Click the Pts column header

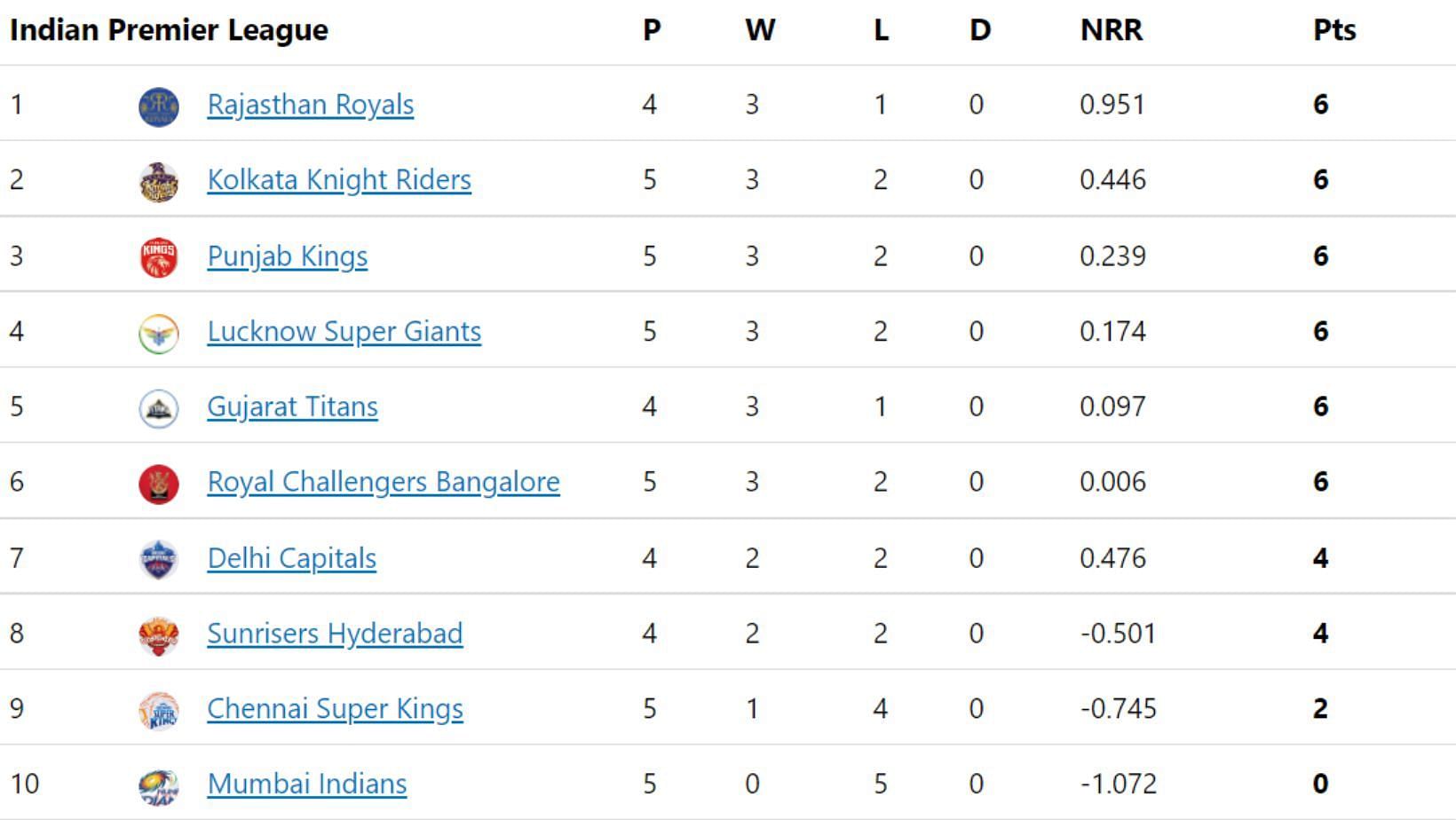1334,30
